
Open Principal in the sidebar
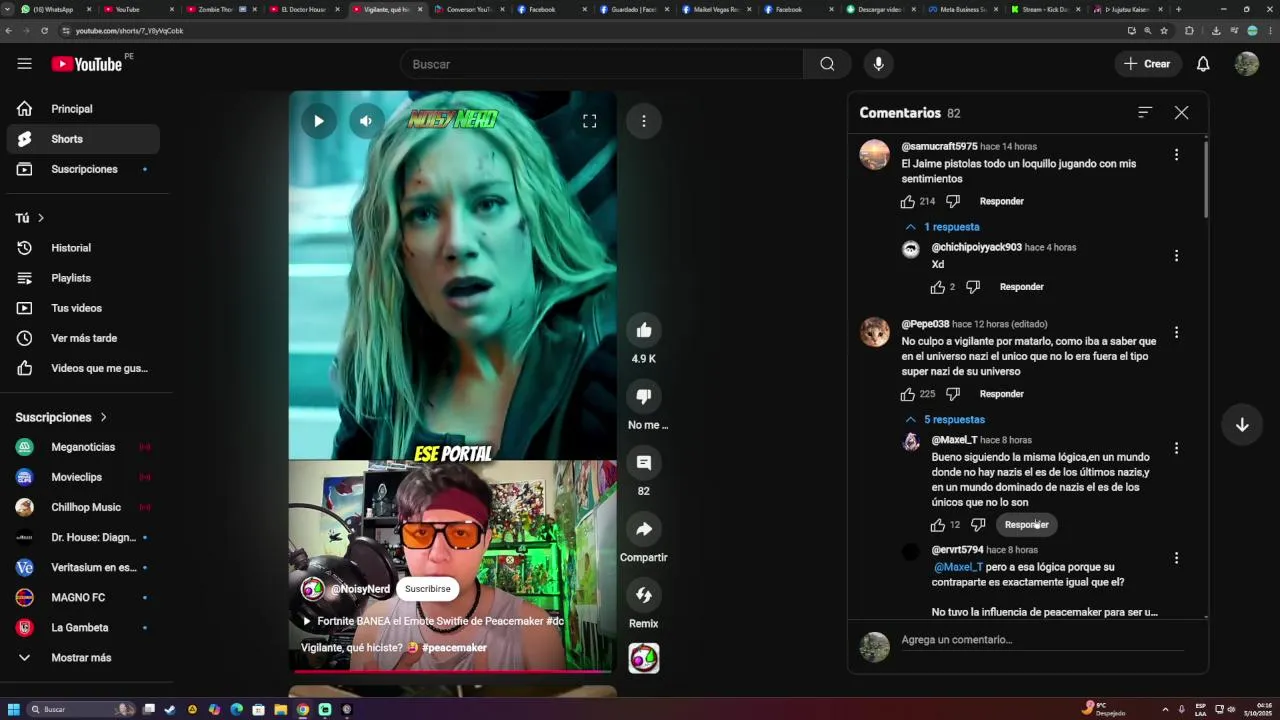pos(83,109)
